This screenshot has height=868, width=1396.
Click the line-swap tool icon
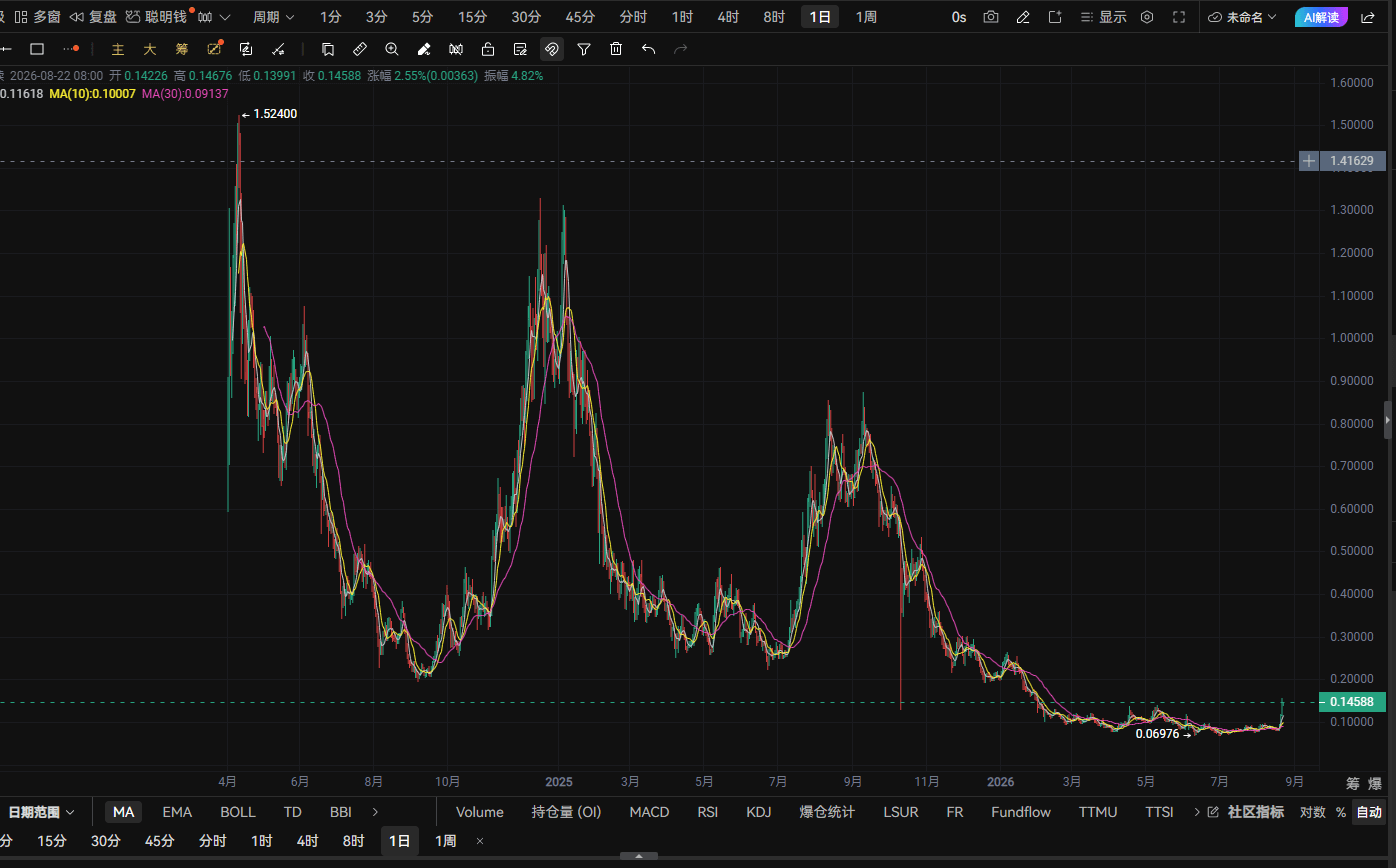coord(278,49)
